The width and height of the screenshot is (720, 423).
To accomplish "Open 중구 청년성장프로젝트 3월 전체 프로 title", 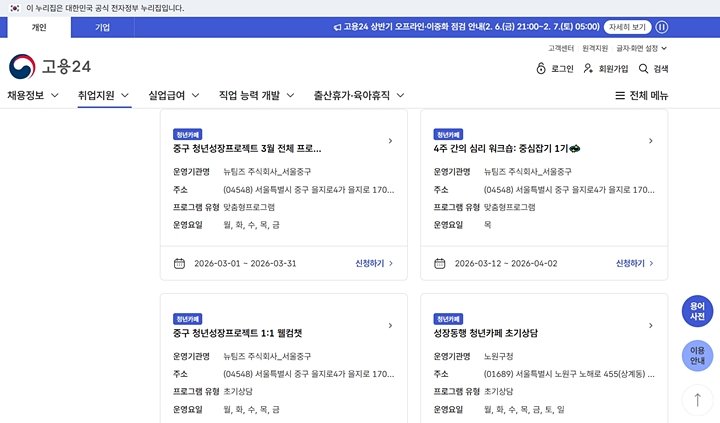I will (247, 148).
